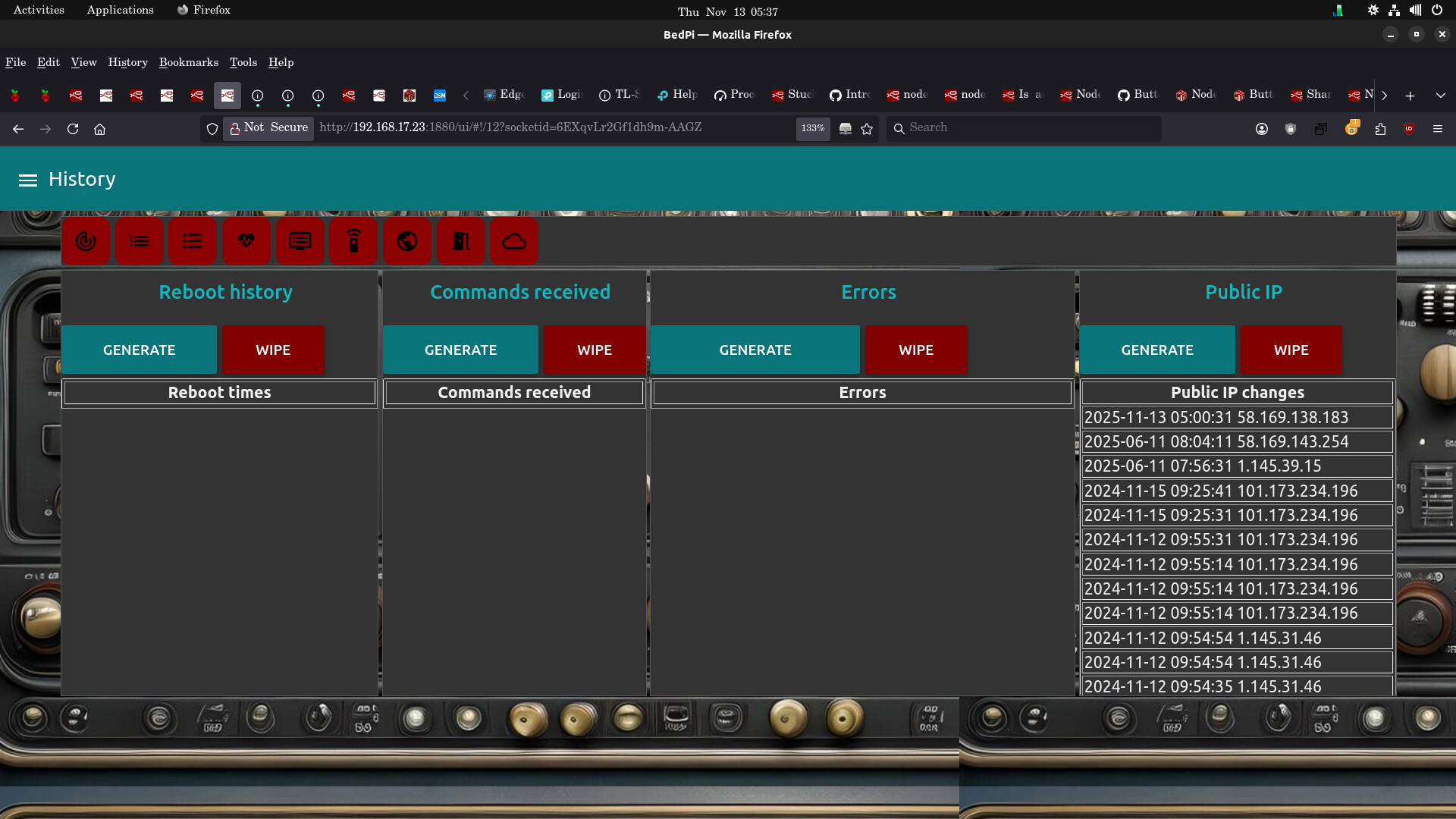The image size is (1456, 819).
Task: Click the door icon button
Action: [x=460, y=241]
